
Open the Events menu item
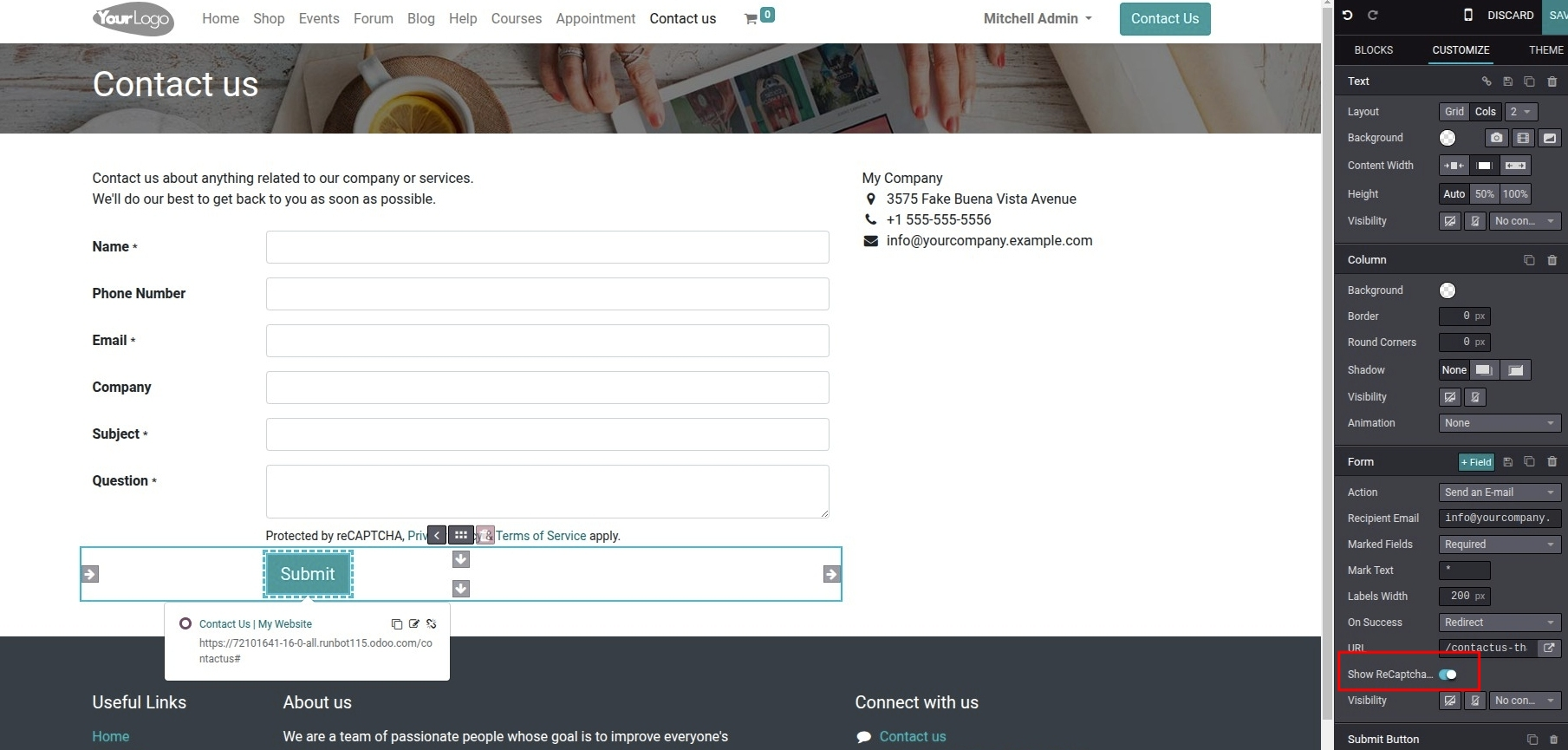pyautogui.click(x=319, y=18)
